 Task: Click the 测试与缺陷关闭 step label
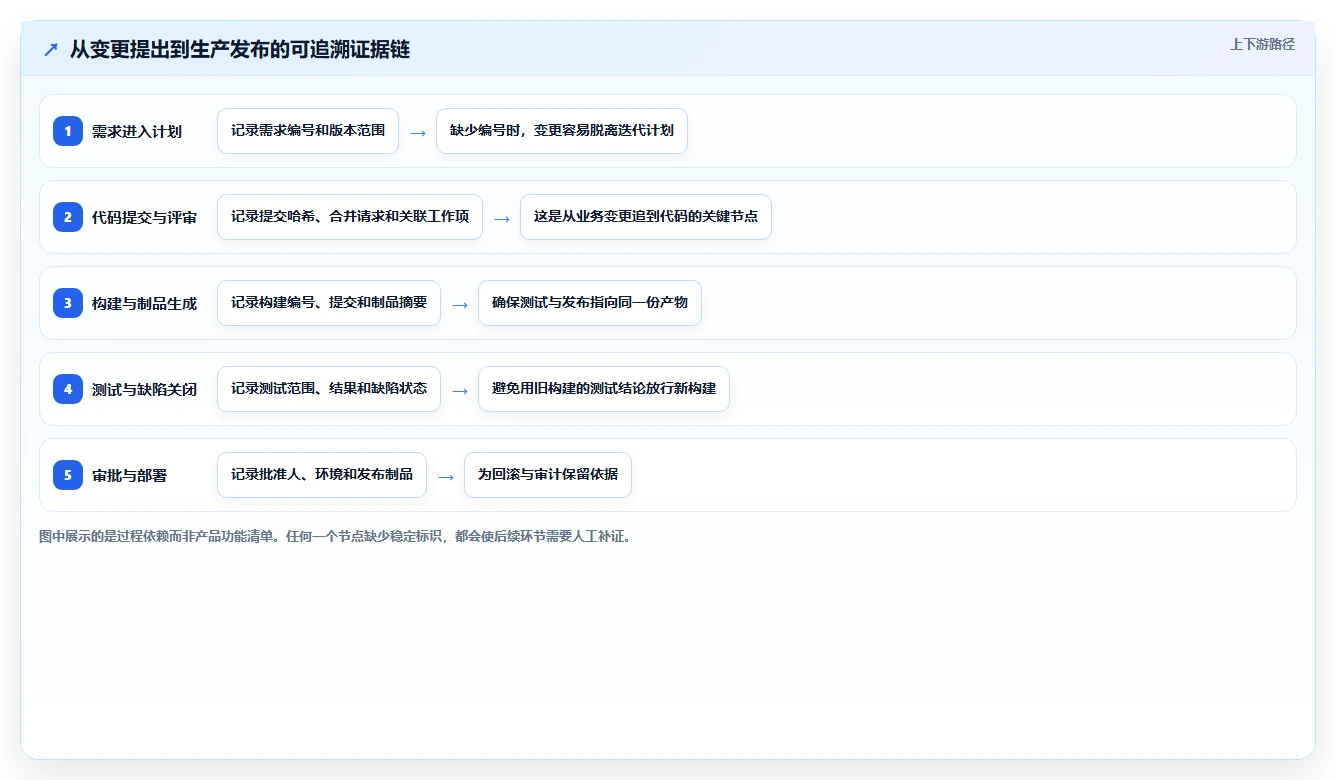pyautogui.click(x=144, y=389)
